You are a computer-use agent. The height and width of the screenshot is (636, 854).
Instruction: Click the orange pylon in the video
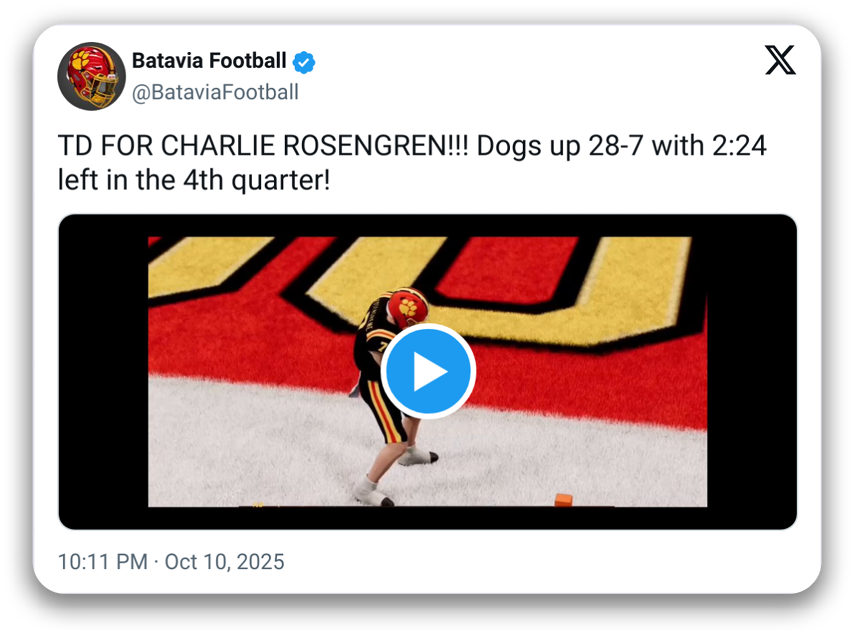pyautogui.click(x=563, y=500)
